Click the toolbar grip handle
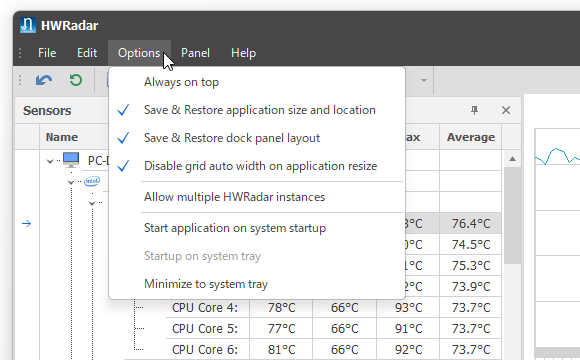Image resolution: width=580 pixels, height=360 pixels. [x=20, y=80]
